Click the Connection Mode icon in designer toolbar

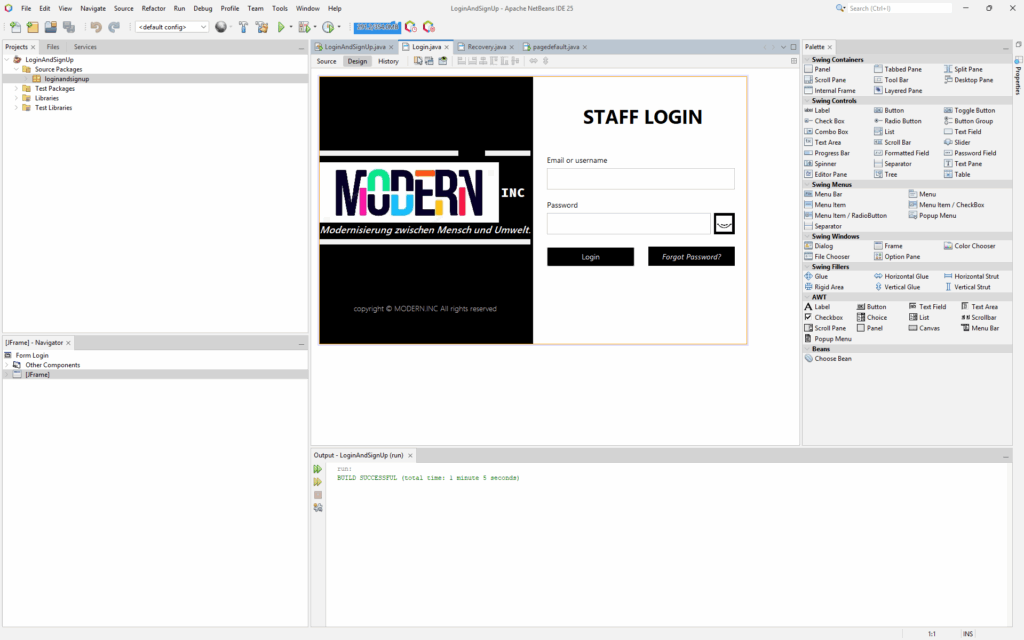(429, 61)
